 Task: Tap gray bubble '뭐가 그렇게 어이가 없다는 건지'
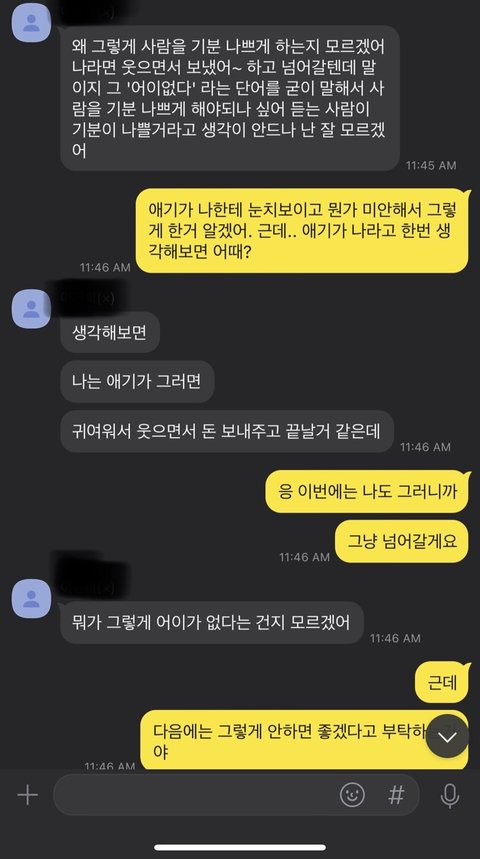tap(212, 622)
